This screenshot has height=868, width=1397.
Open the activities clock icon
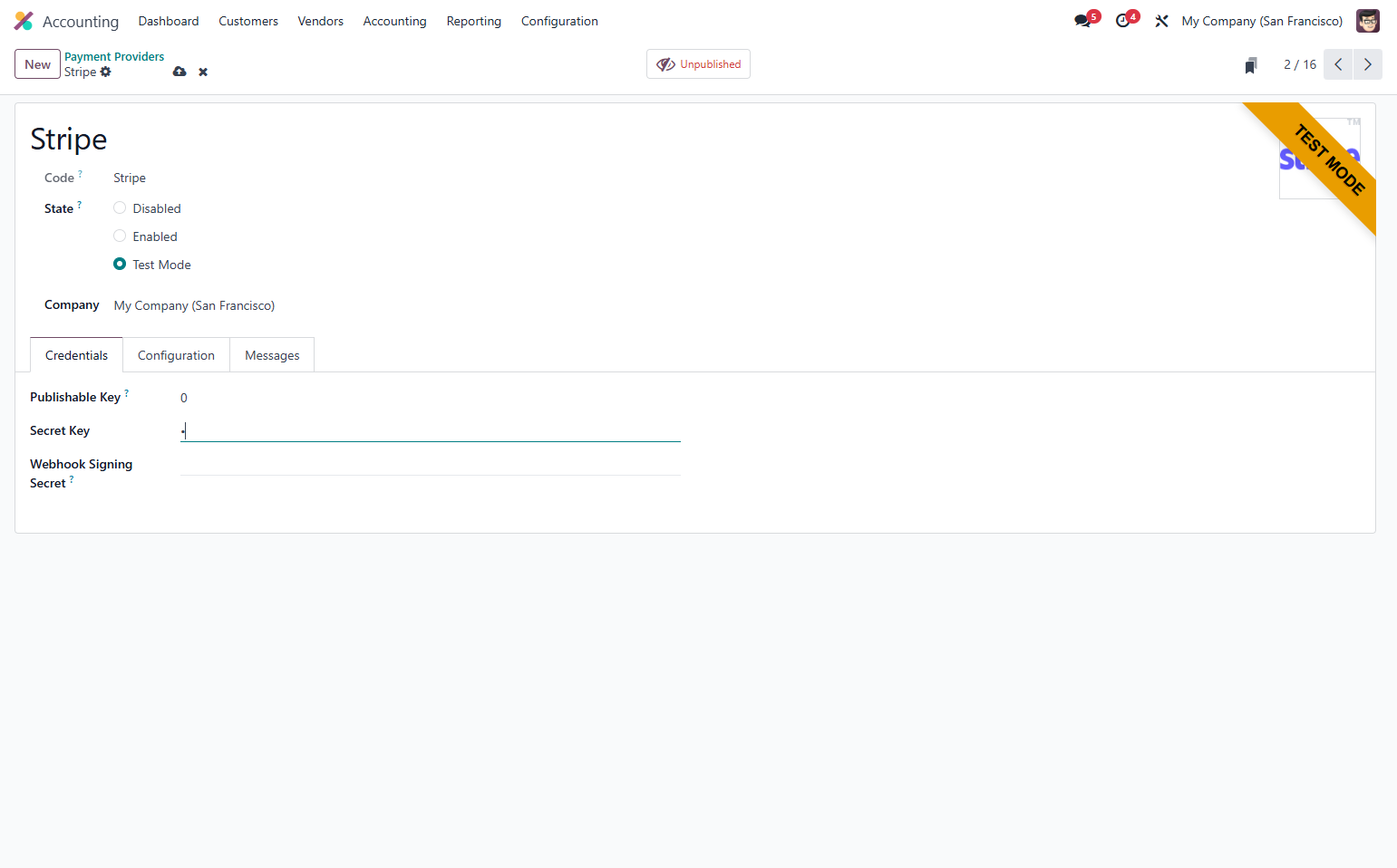1122,21
